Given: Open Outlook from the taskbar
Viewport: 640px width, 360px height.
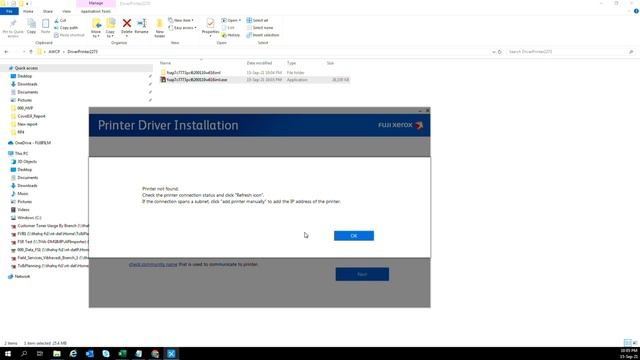Looking at the screenshot, I should point(90,353).
